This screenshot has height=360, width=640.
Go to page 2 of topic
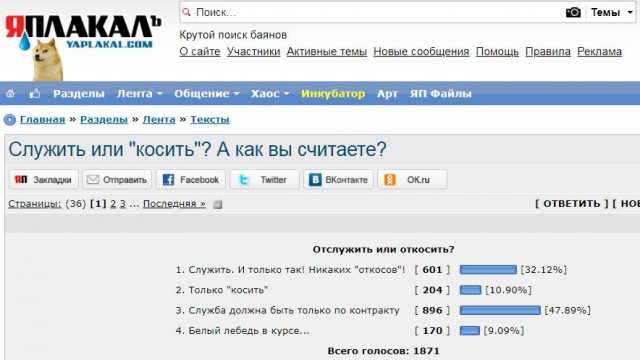(x=113, y=204)
